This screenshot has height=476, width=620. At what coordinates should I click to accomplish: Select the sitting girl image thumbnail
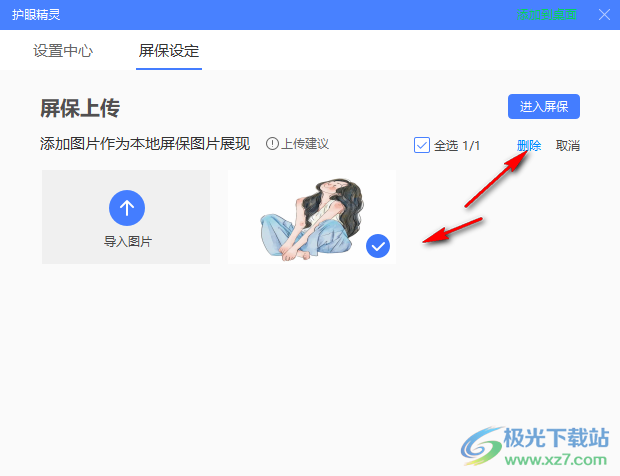point(312,217)
